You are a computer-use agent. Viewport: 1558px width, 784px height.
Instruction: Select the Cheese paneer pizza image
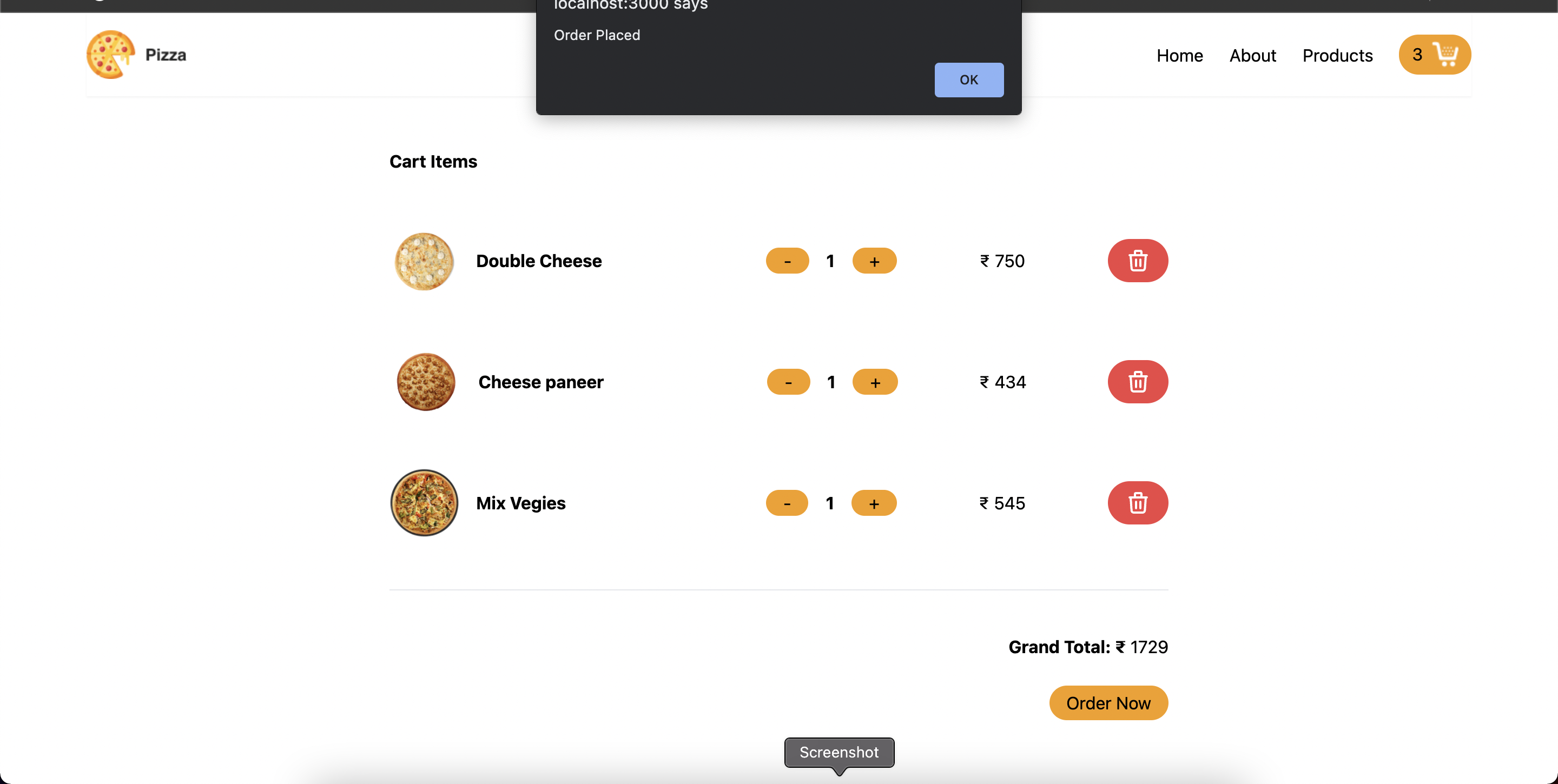pos(425,381)
